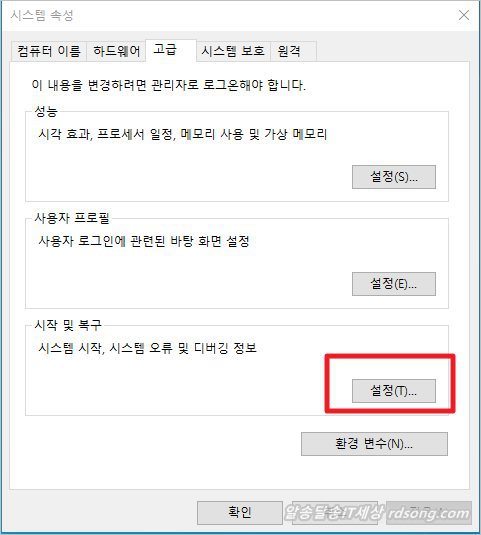Image resolution: width=481 pixels, height=535 pixels.
Task: Close the 시스템 속성 window
Action: [464, 15]
